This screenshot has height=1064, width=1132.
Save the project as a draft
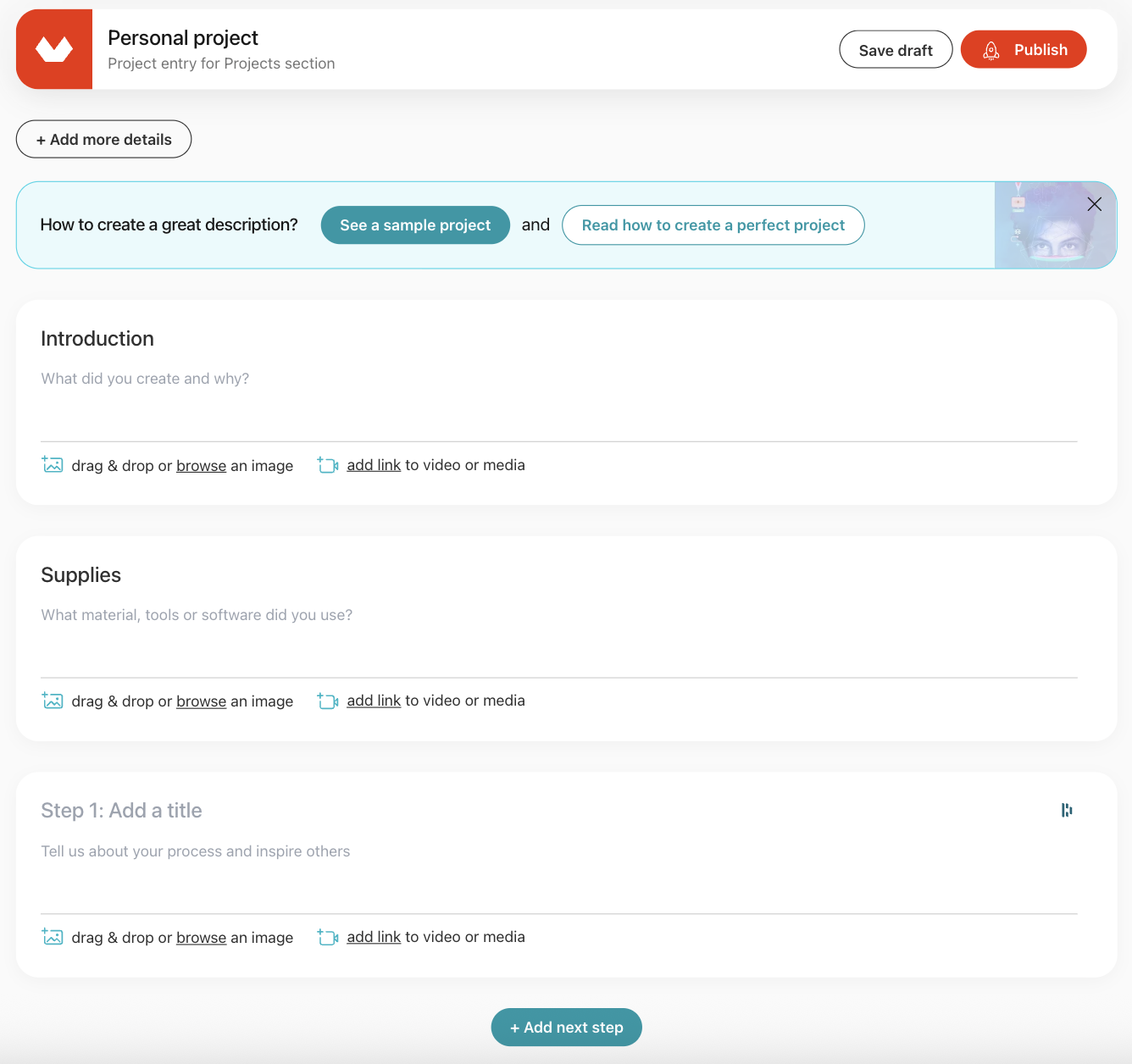[x=896, y=50]
